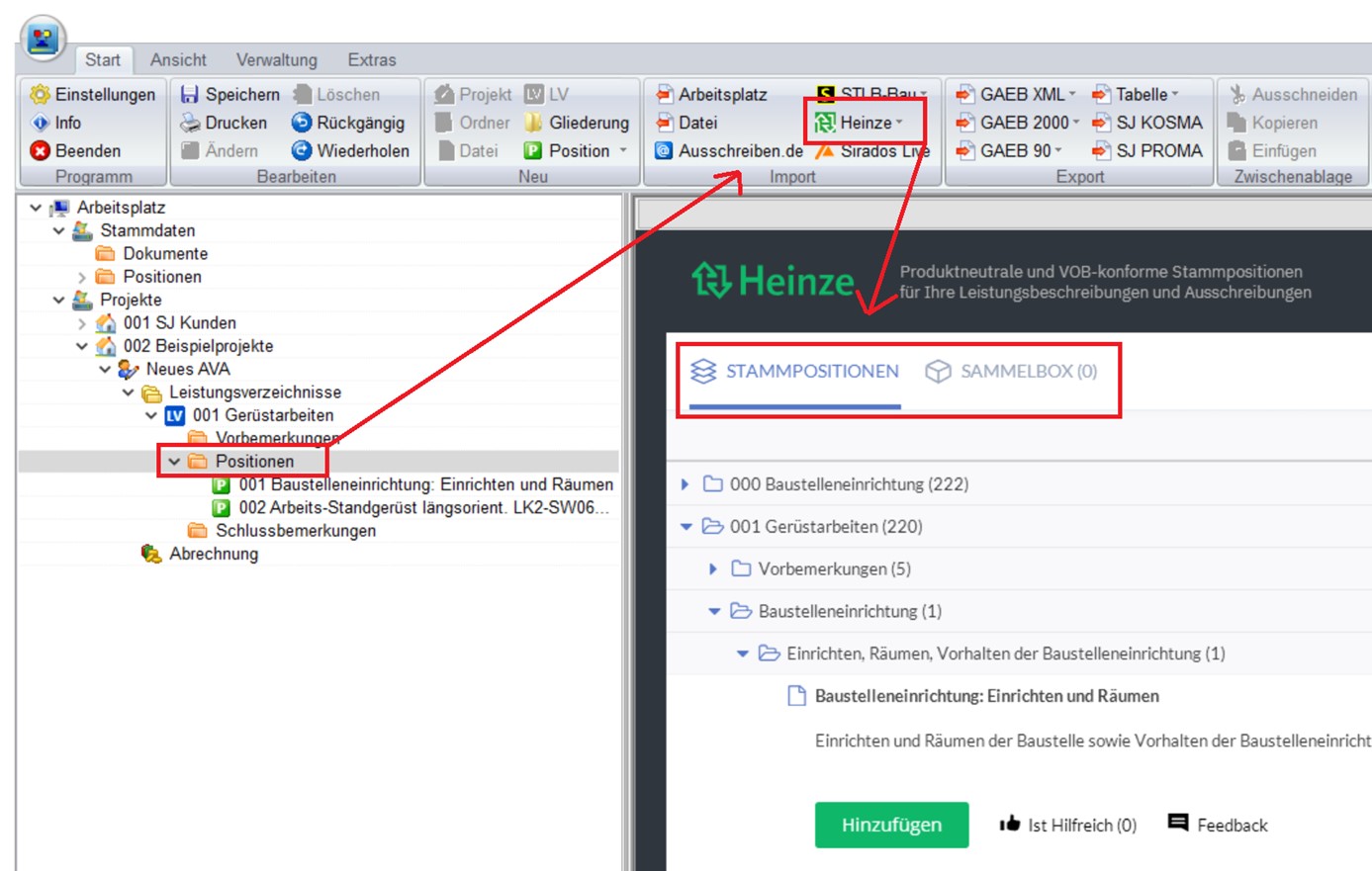
Task: Collapse 001 Gerüstarbeiten (220) in Heinze
Action: point(686,527)
